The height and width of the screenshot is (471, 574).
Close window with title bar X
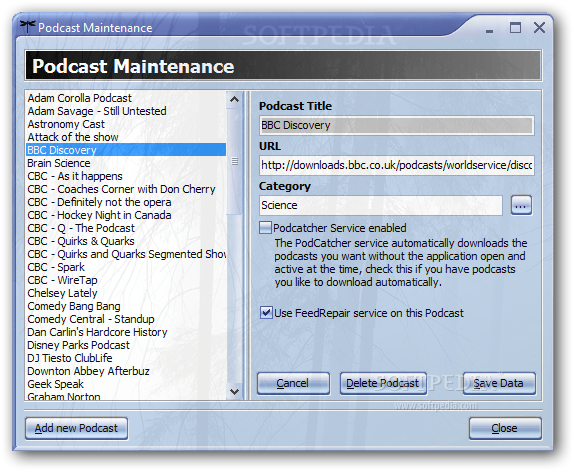click(x=539, y=27)
